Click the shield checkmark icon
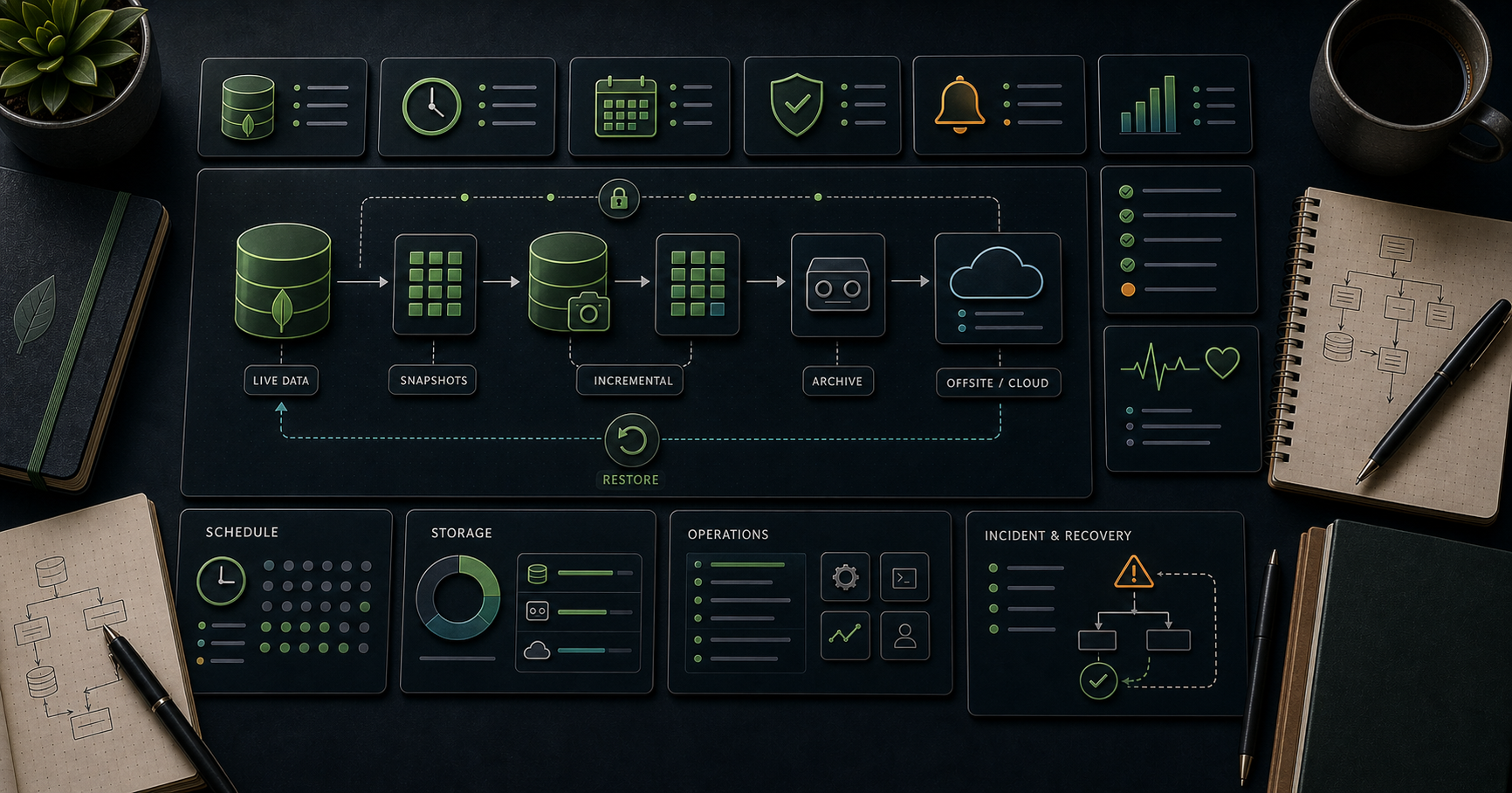Screen dimensions: 1512x793 pyautogui.click(x=796, y=105)
